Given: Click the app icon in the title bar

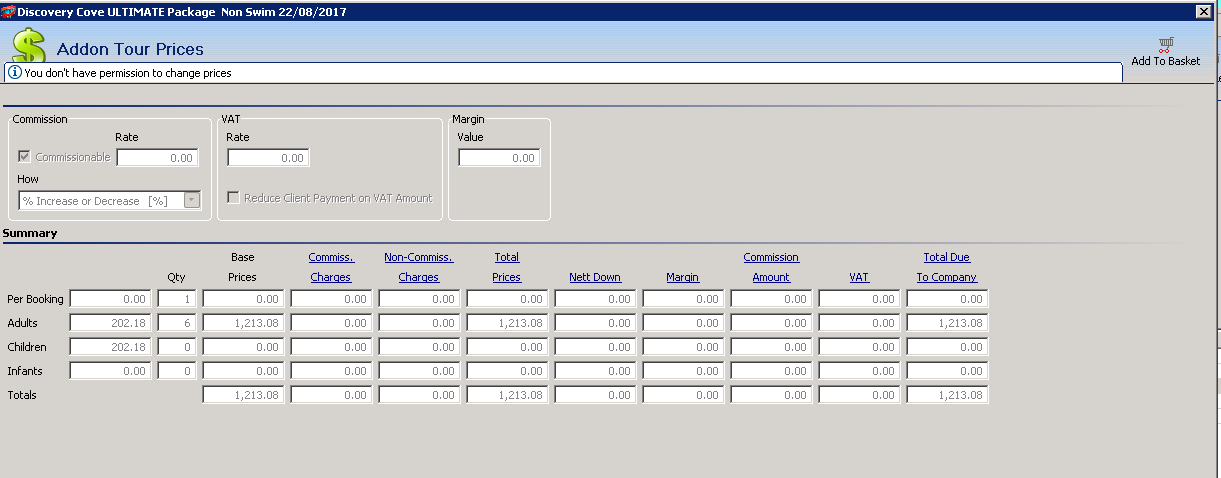Looking at the screenshot, I should coord(9,10).
